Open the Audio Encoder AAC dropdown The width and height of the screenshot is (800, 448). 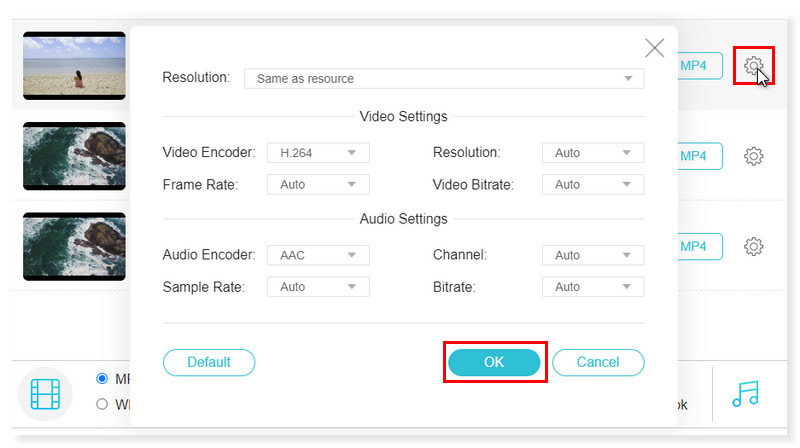click(x=318, y=255)
